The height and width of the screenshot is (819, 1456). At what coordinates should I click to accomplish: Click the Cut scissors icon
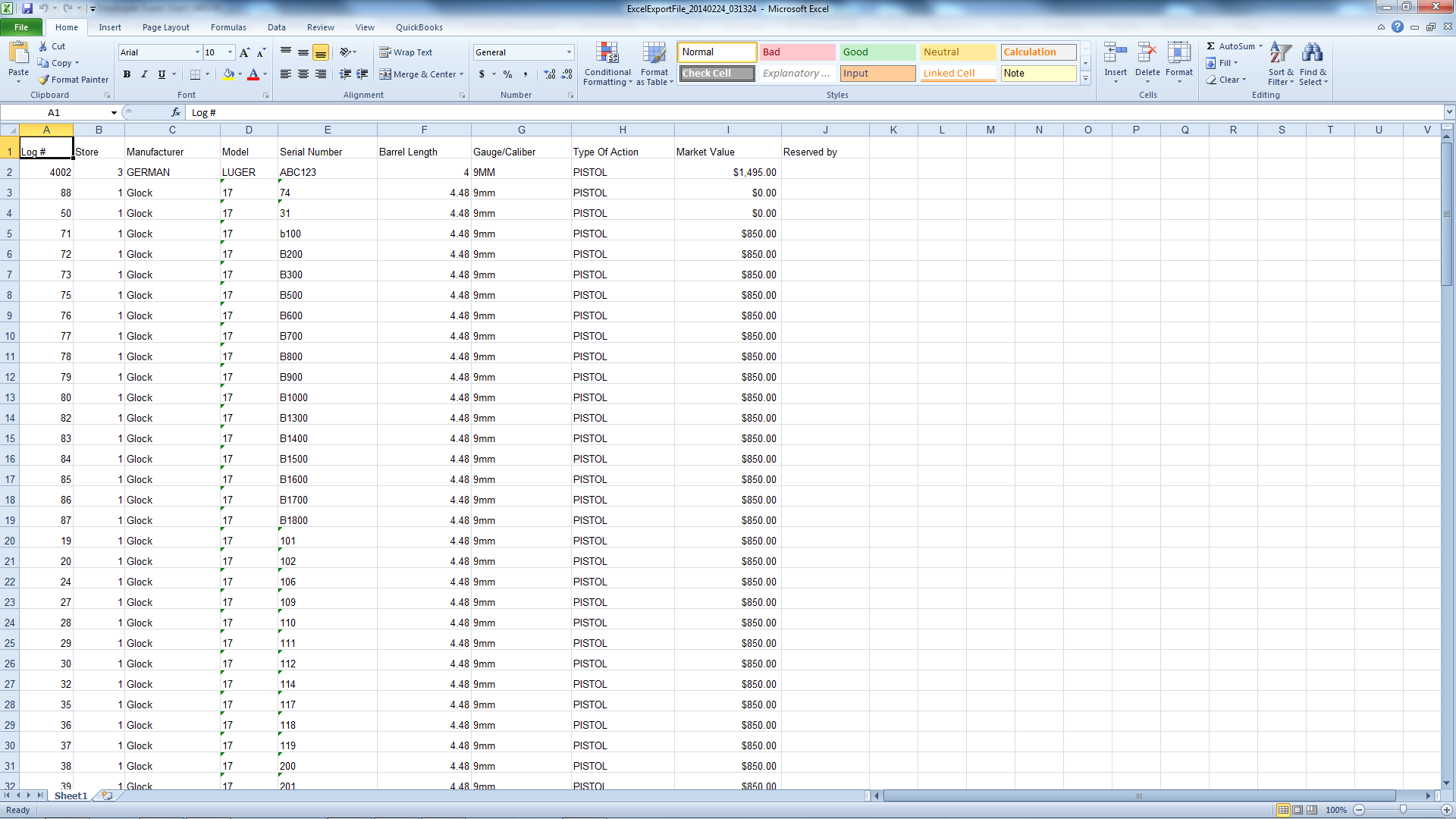tap(43, 46)
